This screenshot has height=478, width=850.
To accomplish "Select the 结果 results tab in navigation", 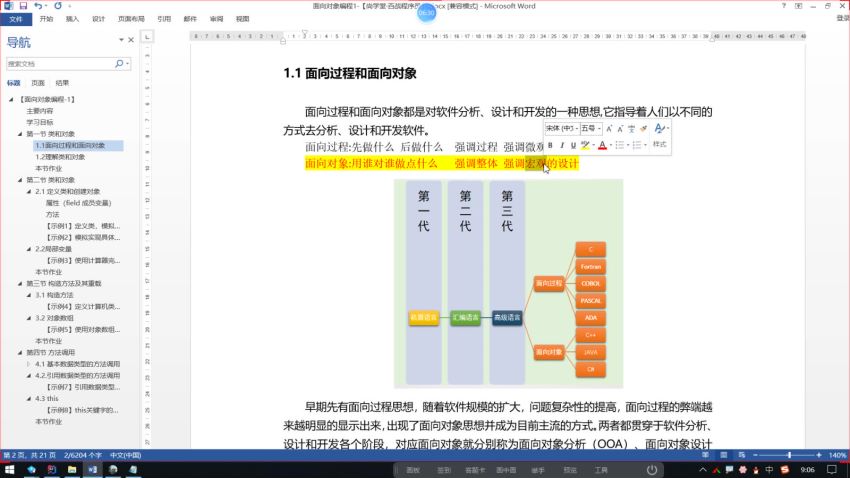I will click(x=62, y=83).
